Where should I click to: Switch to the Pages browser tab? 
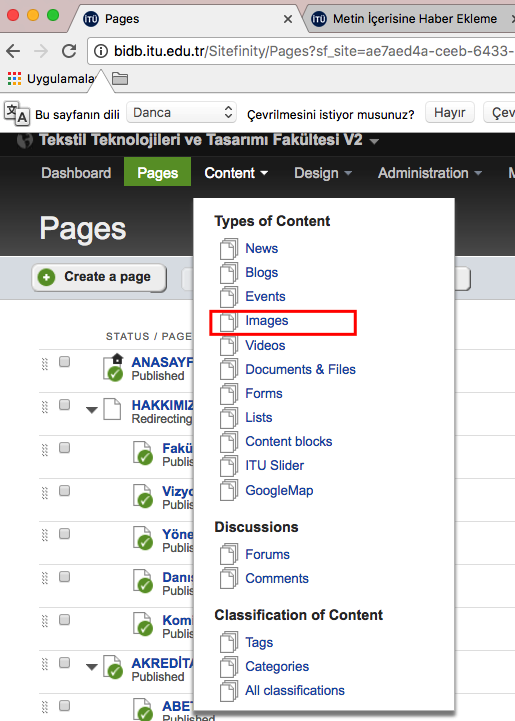click(186, 19)
